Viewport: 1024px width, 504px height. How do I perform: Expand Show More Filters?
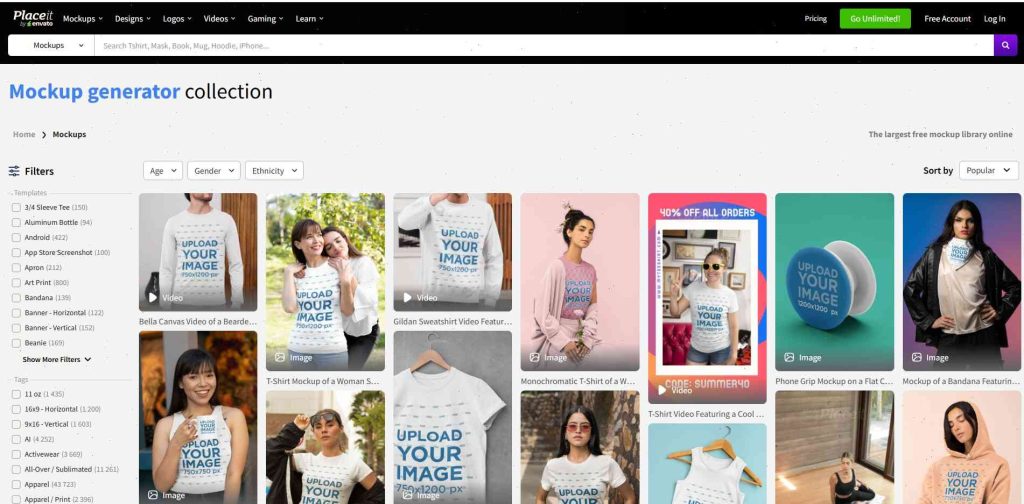coord(57,360)
